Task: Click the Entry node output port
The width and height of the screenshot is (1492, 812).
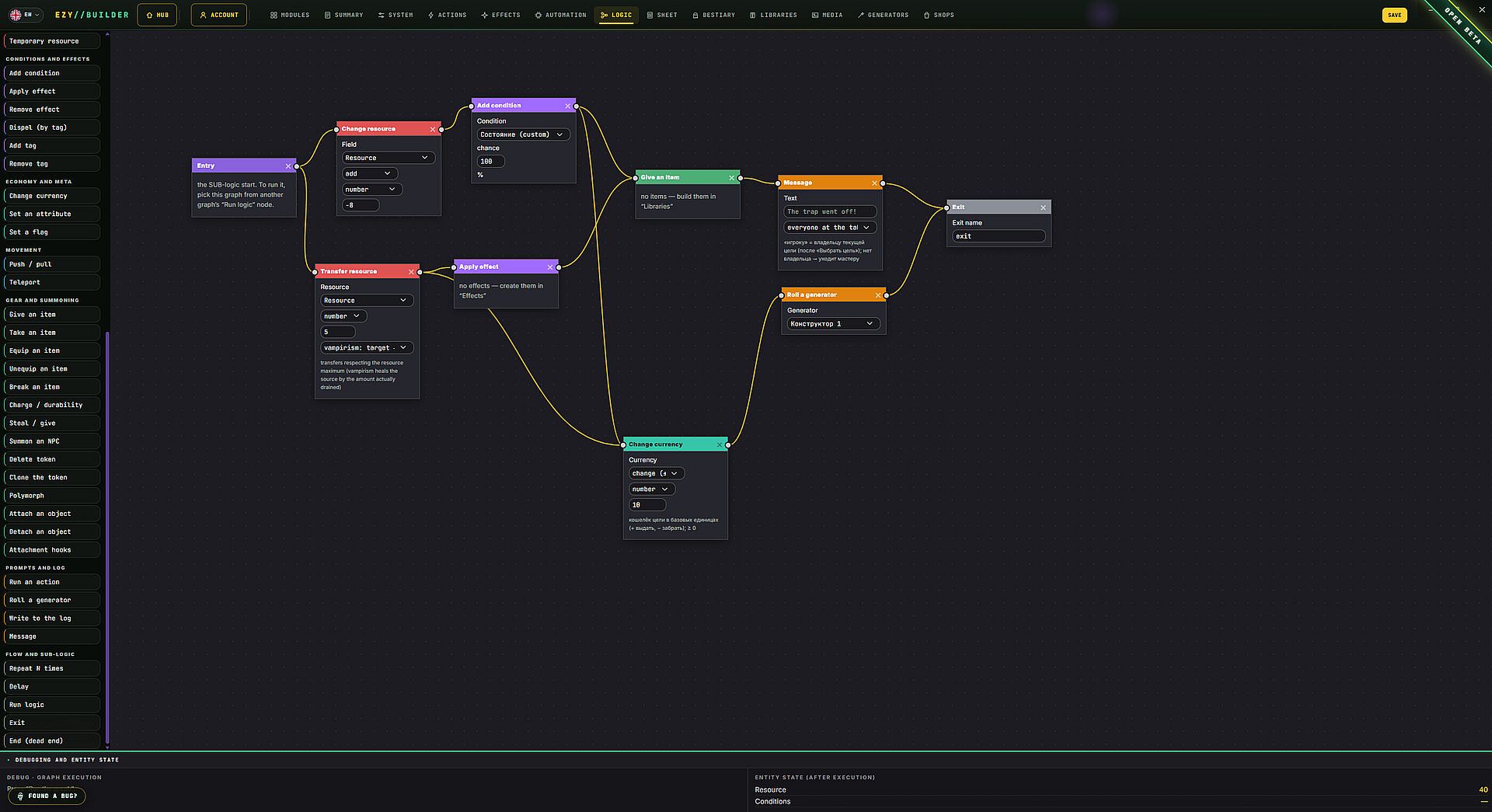Action: [297, 166]
